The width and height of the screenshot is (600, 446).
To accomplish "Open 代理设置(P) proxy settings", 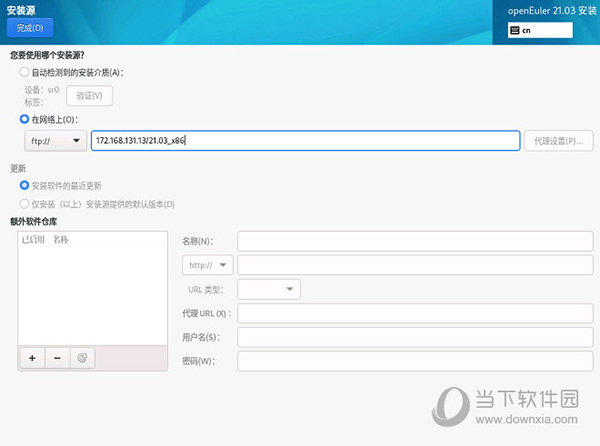I will 559,141.
